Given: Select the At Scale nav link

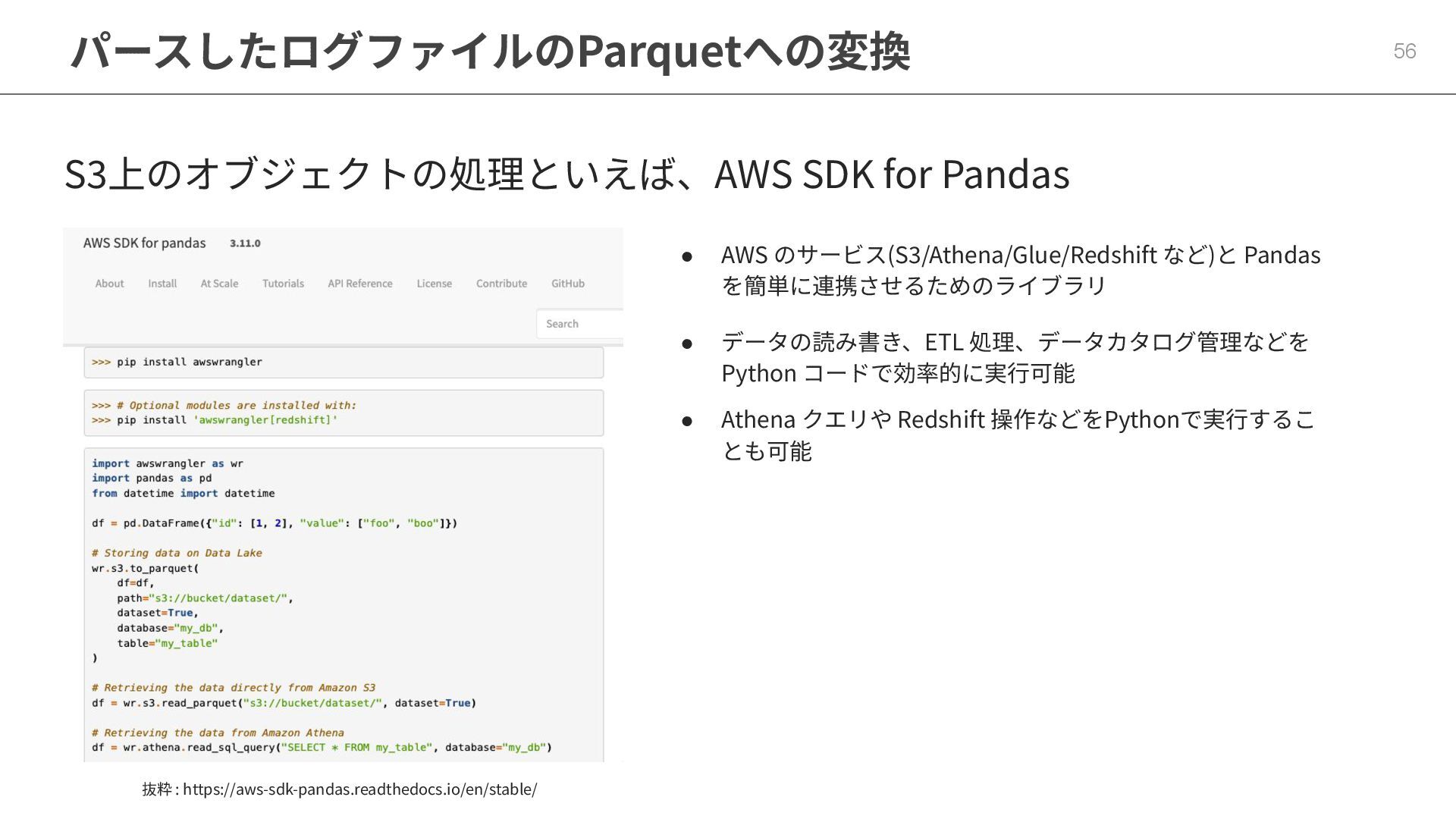Looking at the screenshot, I should (x=219, y=284).
